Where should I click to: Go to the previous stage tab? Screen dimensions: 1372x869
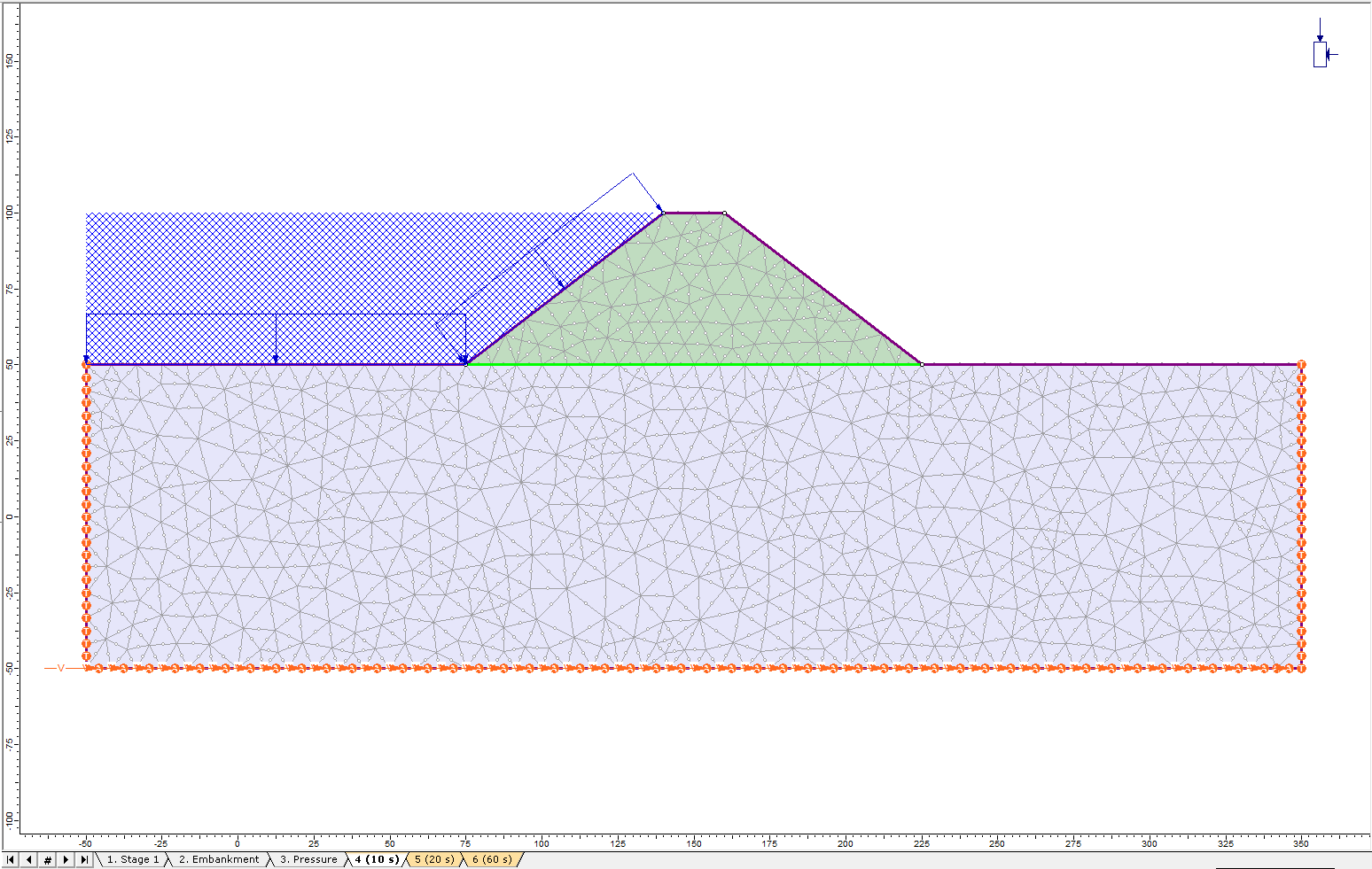pyautogui.click(x=29, y=860)
